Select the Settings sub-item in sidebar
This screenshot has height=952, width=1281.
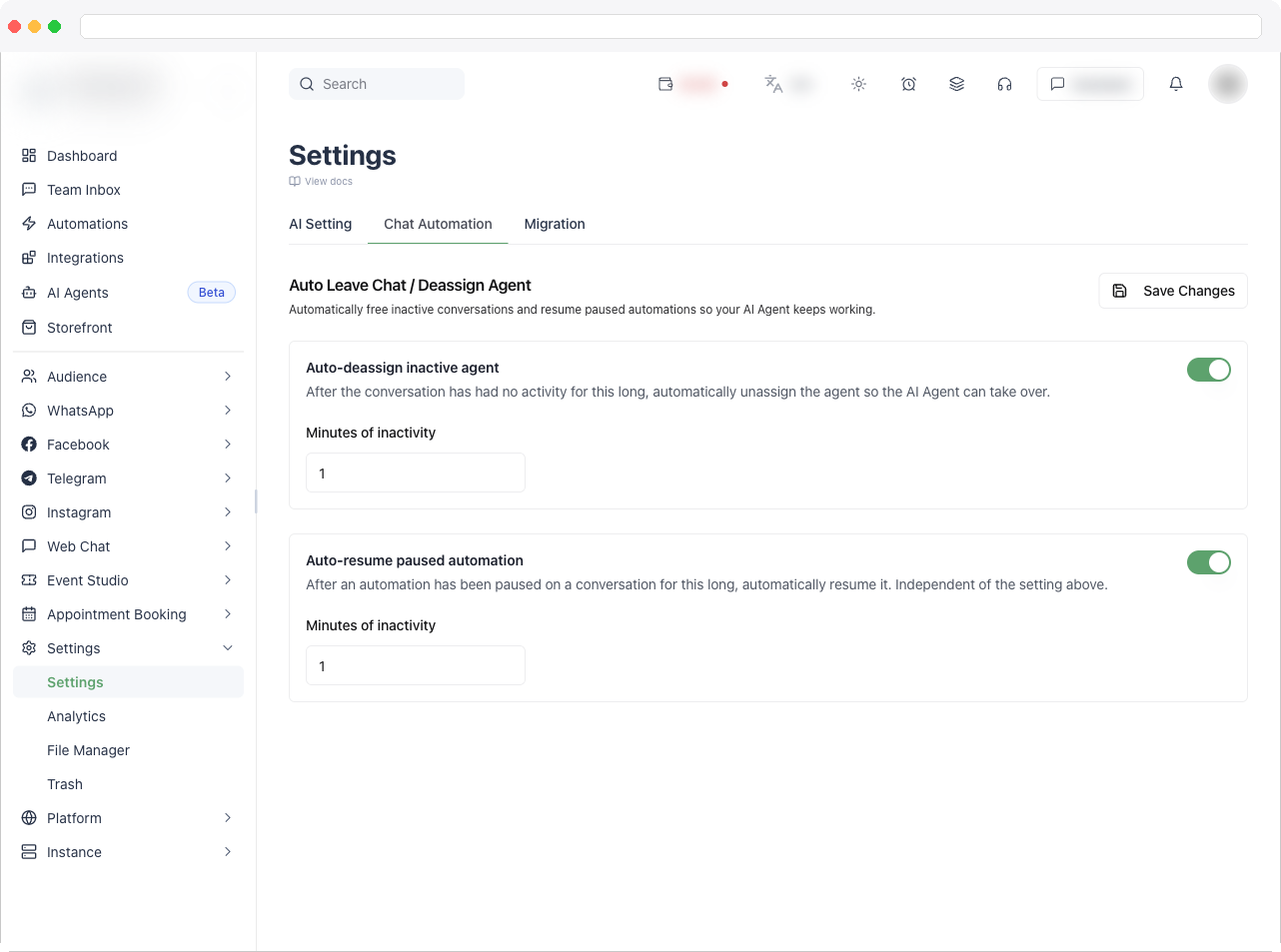(128, 682)
